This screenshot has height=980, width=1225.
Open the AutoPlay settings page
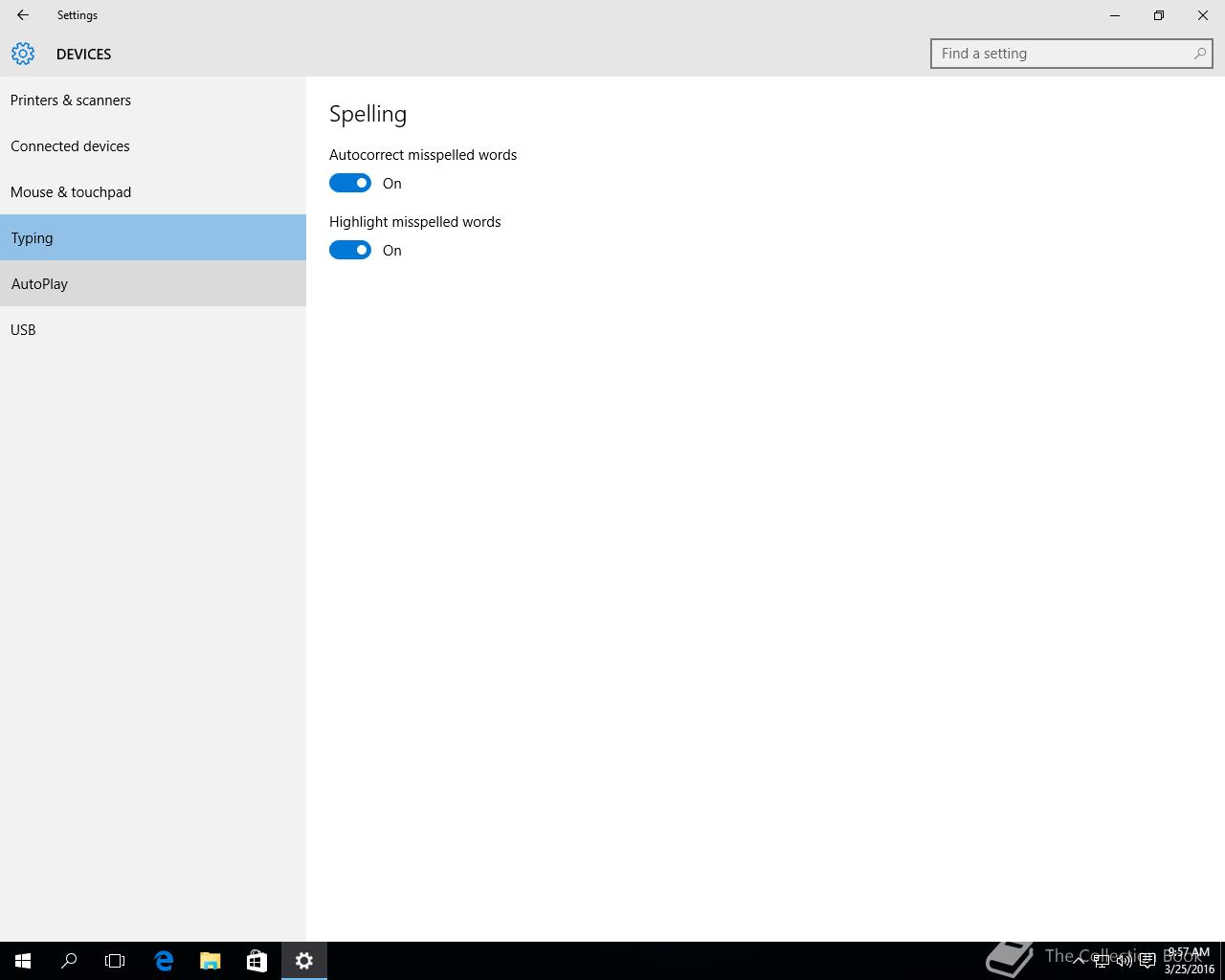[39, 284]
